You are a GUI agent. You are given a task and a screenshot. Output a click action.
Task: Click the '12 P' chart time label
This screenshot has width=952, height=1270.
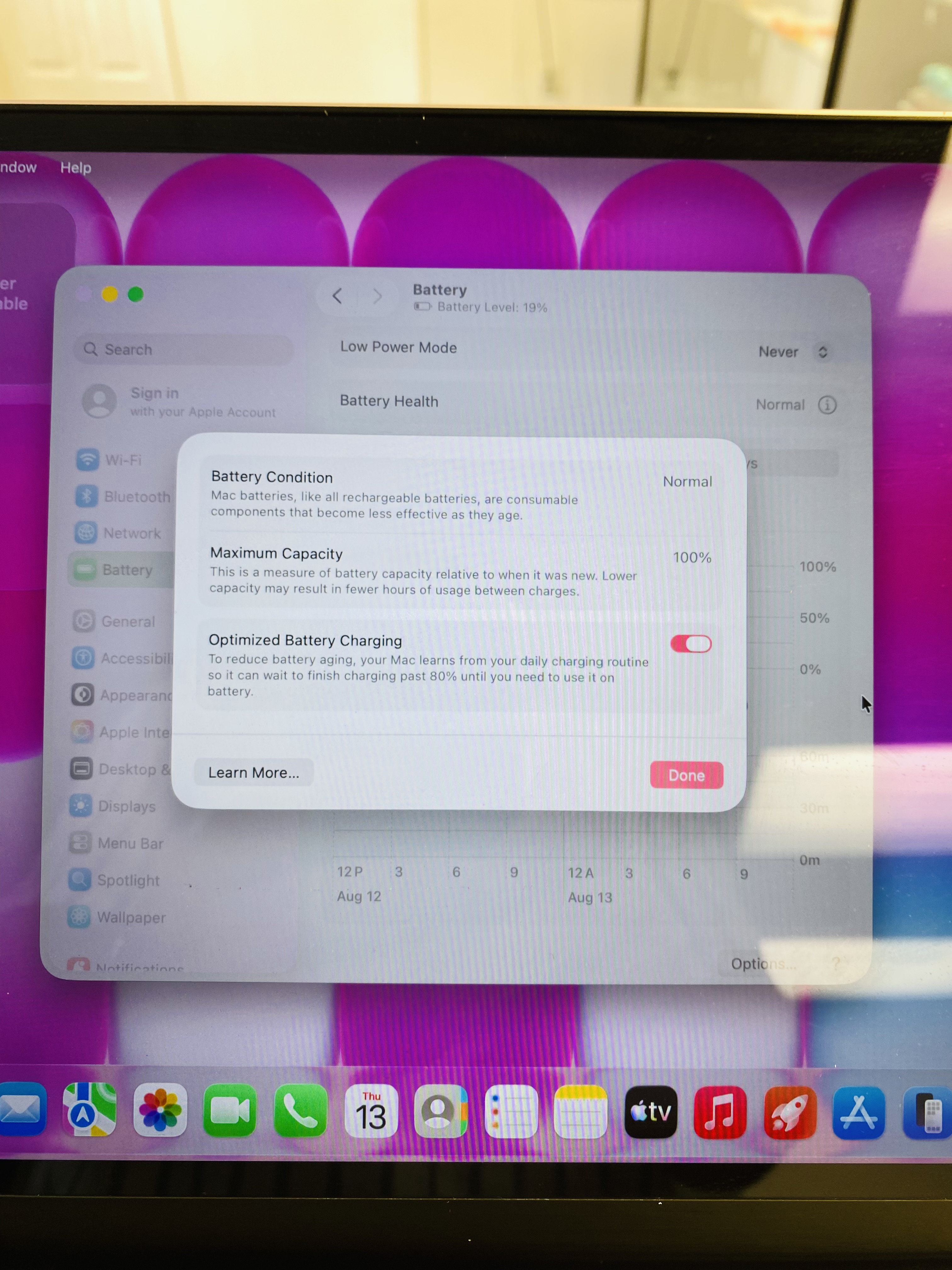coord(350,872)
